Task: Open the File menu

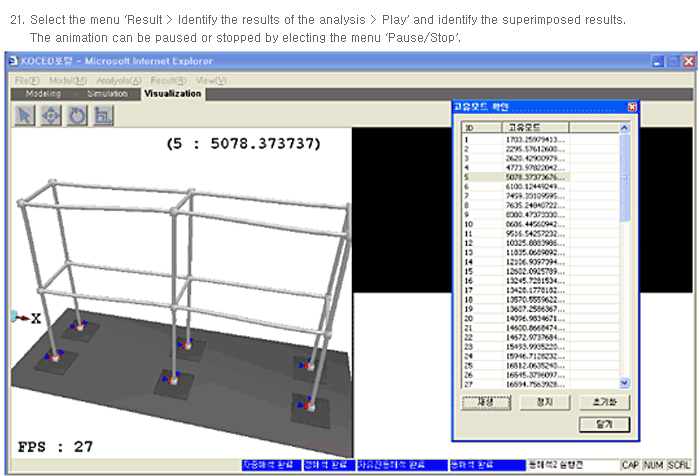Action: pos(27,80)
